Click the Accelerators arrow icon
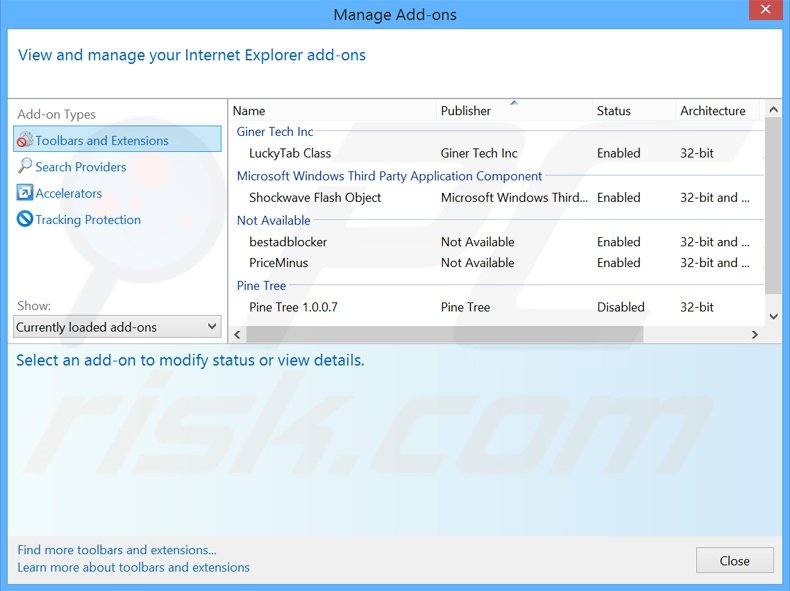The width and height of the screenshot is (790, 591). pyautogui.click(x=25, y=192)
